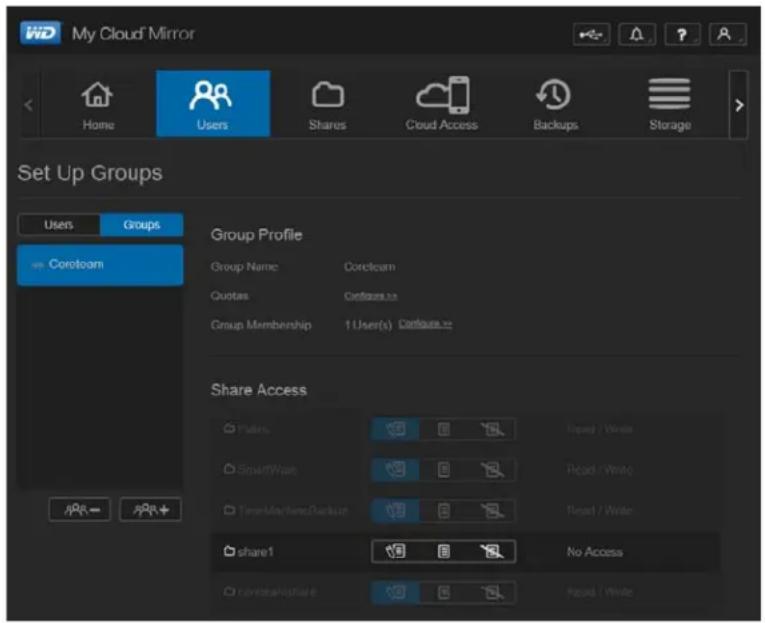Image resolution: width=765 pixels, height=623 pixels.
Task: Set Public share to read-only access
Action: pyautogui.click(x=443, y=429)
